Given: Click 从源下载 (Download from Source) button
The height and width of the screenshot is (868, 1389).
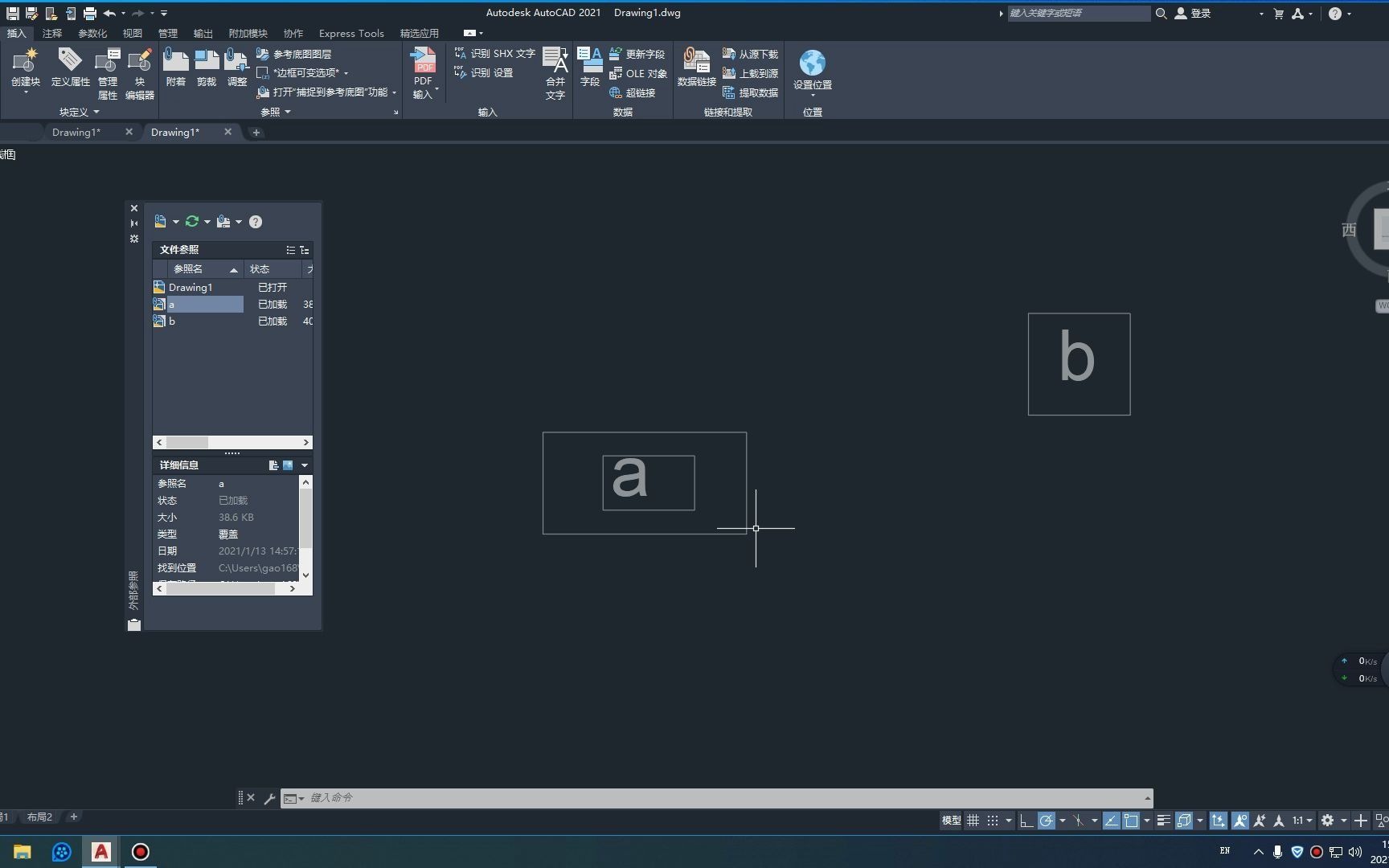Looking at the screenshot, I should point(750,54).
